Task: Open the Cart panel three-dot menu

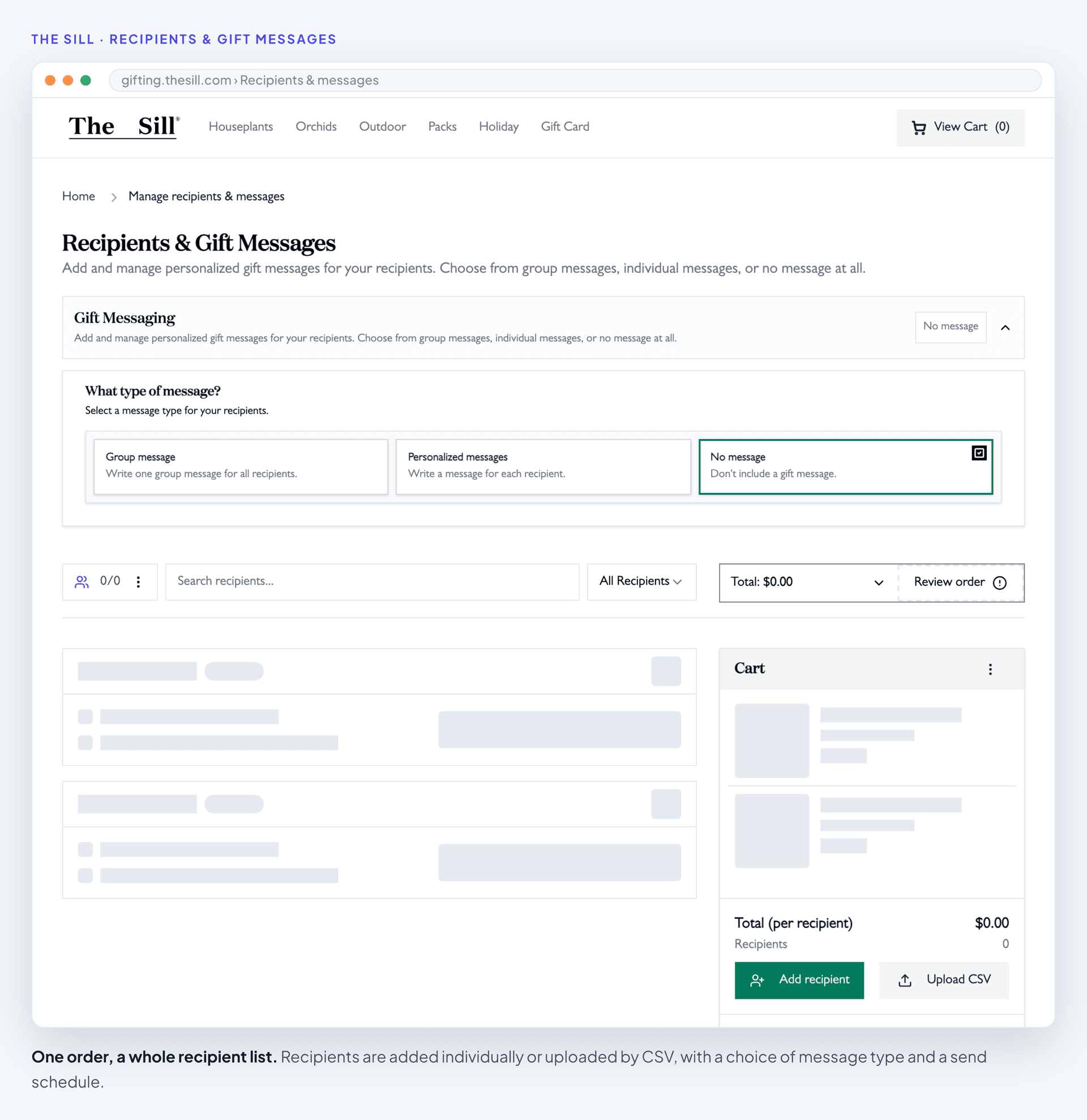Action: pyautogui.click(x=990, y=669)
